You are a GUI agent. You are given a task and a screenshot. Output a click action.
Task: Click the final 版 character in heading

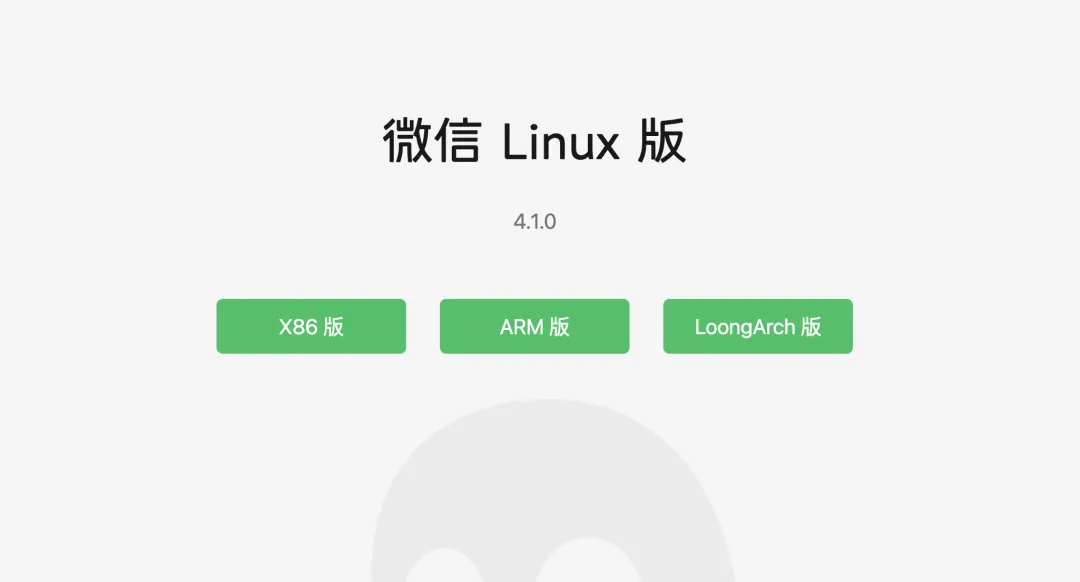tap(661, 141)
